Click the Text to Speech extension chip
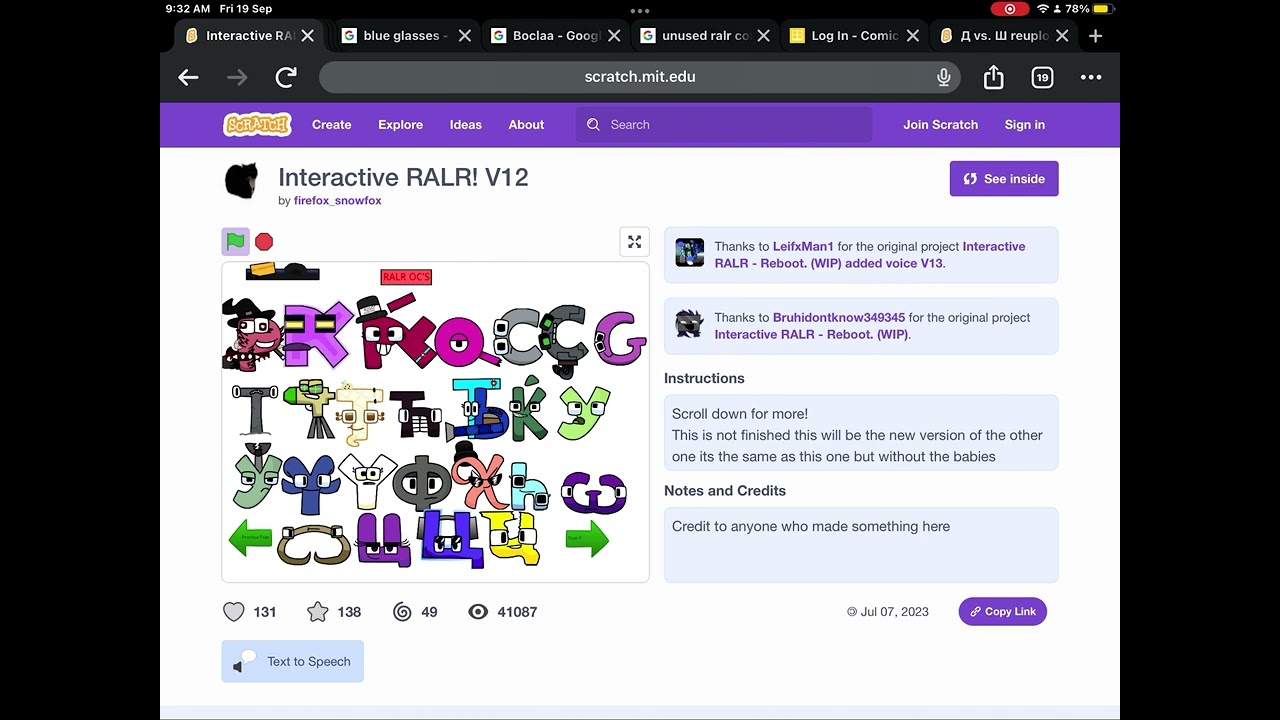The height and width of the screenshot is (720, 1280). tap(292, 661)
